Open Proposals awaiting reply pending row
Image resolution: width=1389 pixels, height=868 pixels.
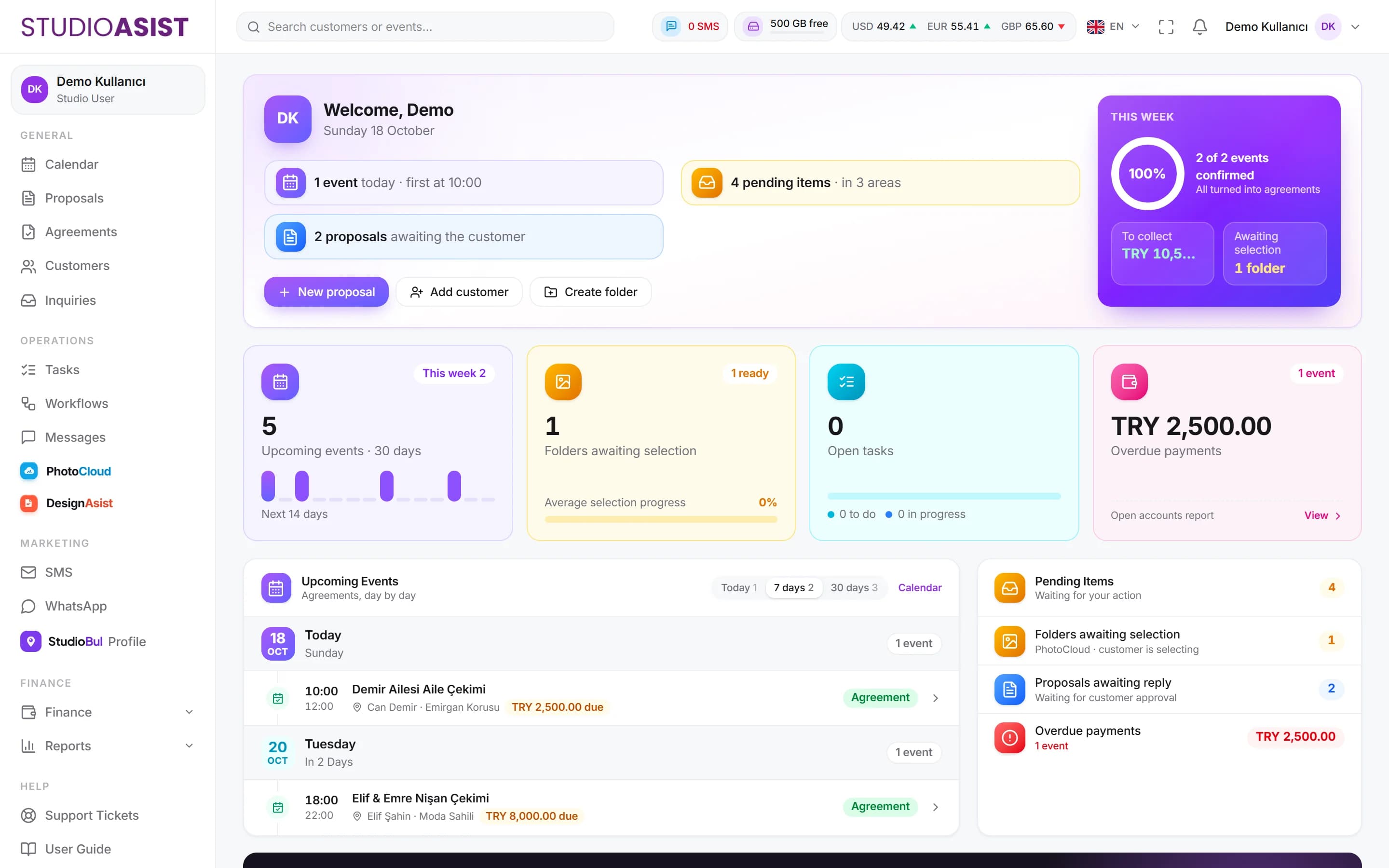(1169, 690)
